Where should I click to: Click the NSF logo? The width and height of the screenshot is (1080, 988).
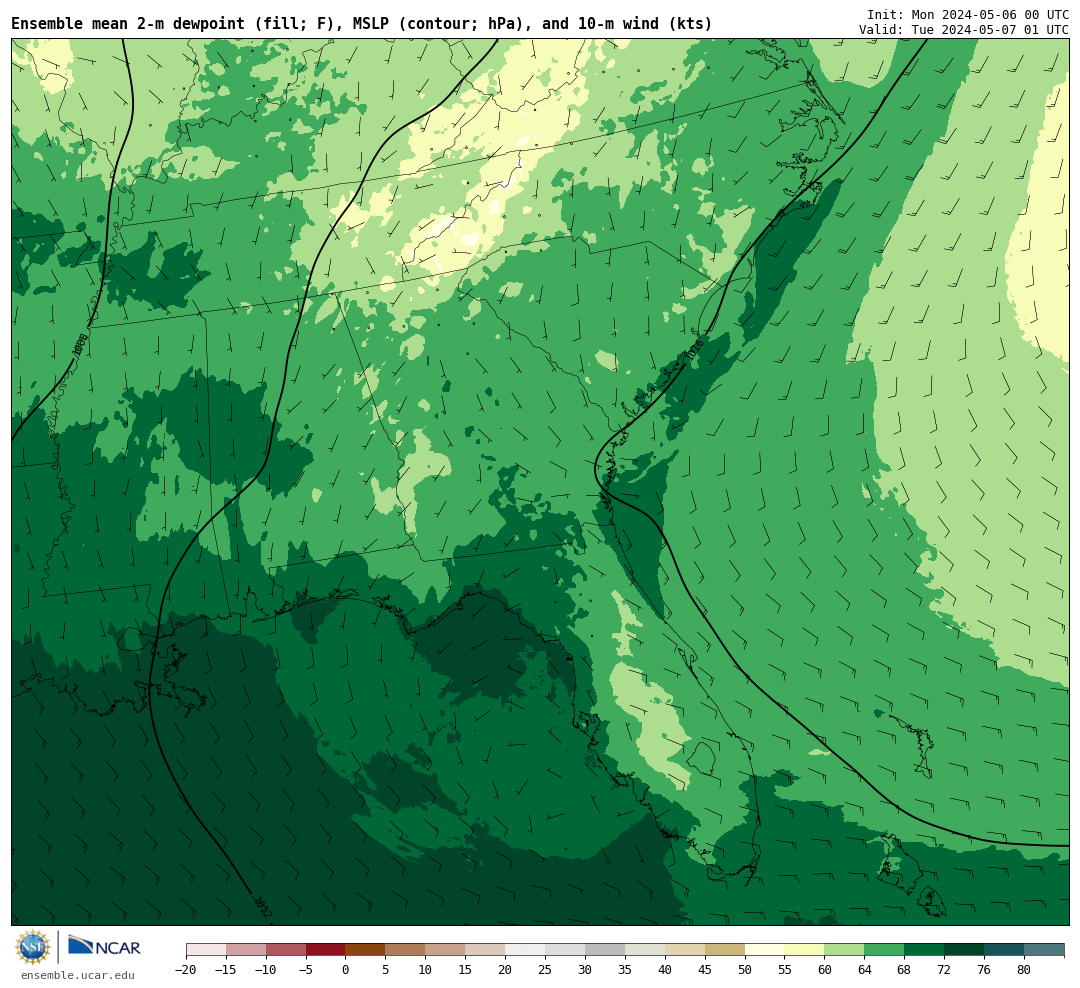tap(33, 947)
